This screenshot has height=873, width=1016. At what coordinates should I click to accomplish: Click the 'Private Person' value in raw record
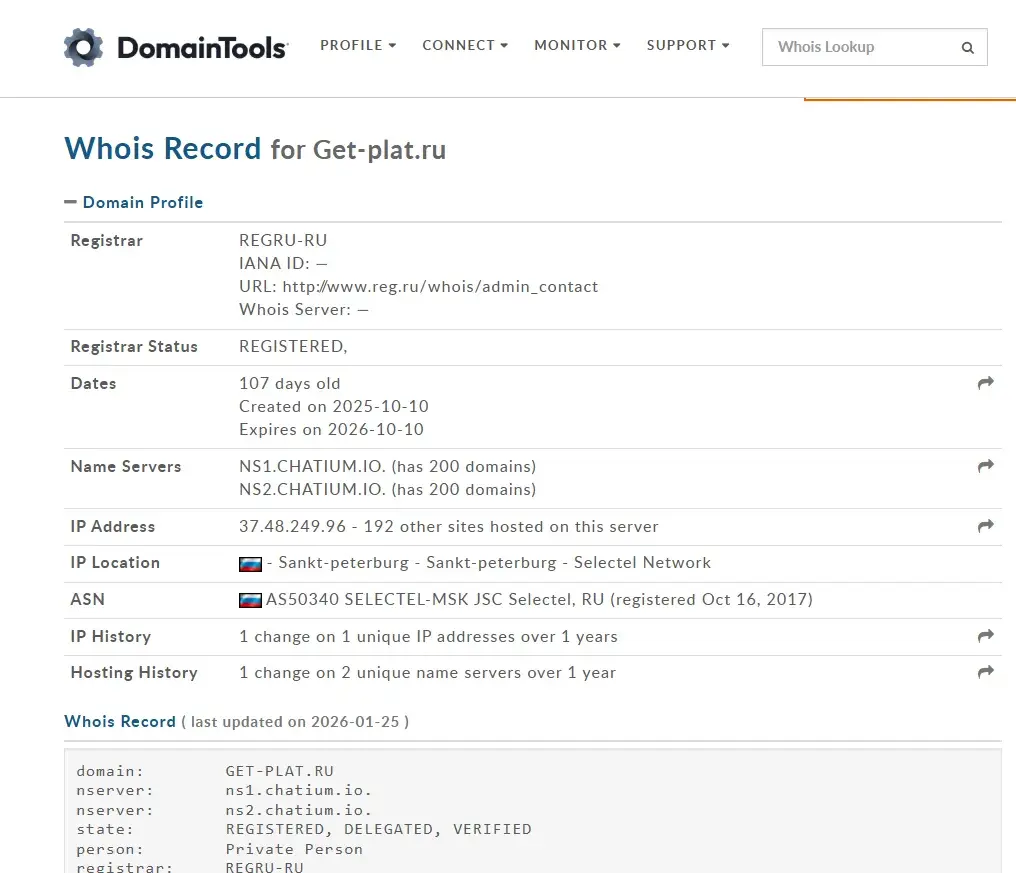point(294,849)
